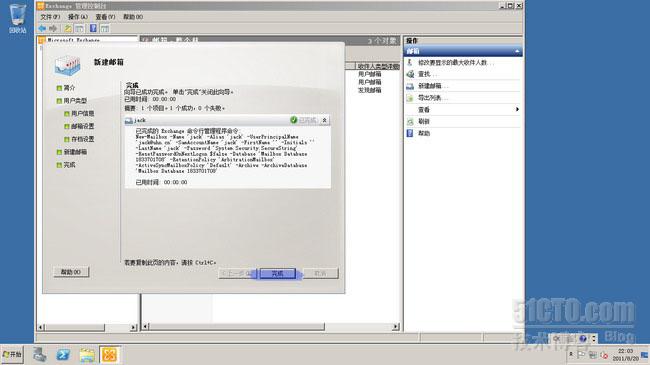The image size is (650, 365).
Task: Expand the 查看 submenu arrow
Action: click(517, 110)
